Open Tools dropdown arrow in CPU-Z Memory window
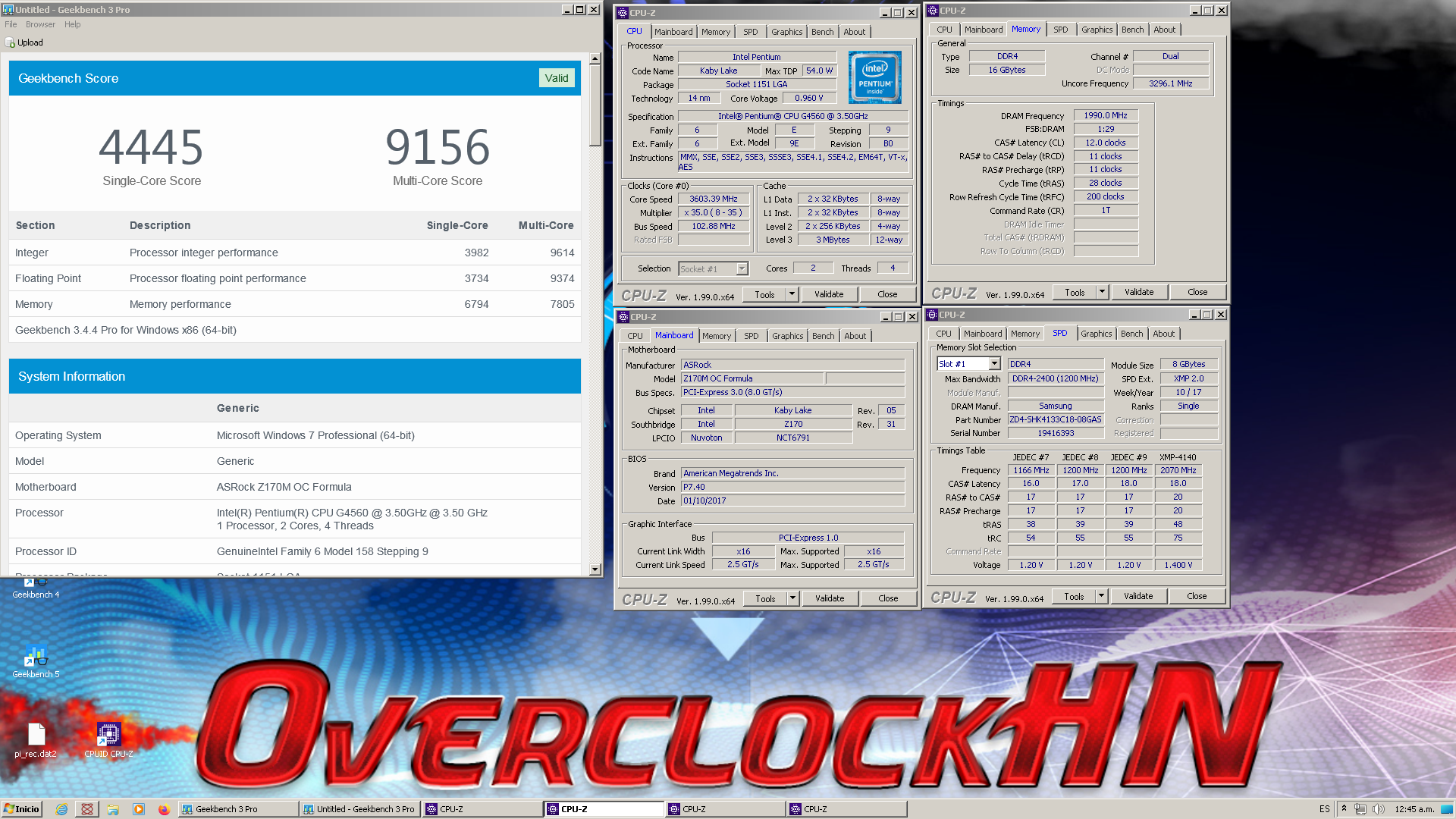 (x=1102, y=292)
